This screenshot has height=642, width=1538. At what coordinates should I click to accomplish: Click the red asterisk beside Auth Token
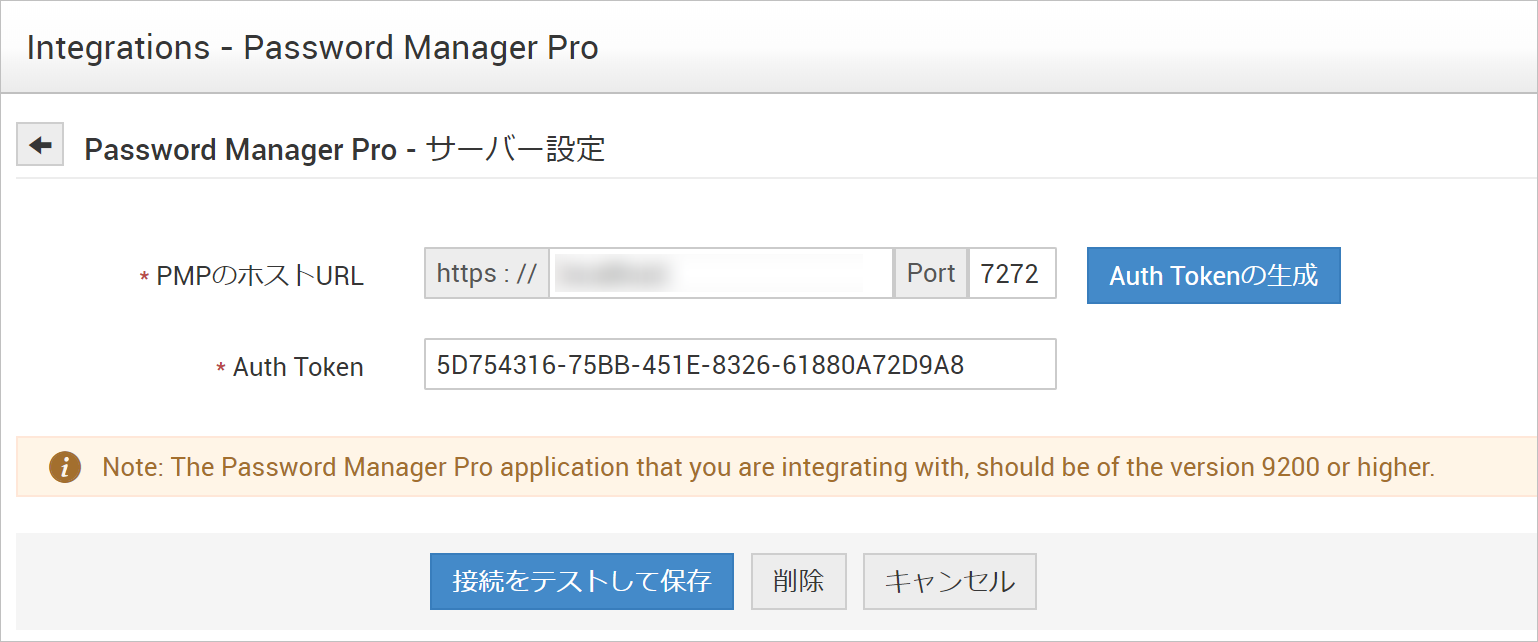pos(221,368)
